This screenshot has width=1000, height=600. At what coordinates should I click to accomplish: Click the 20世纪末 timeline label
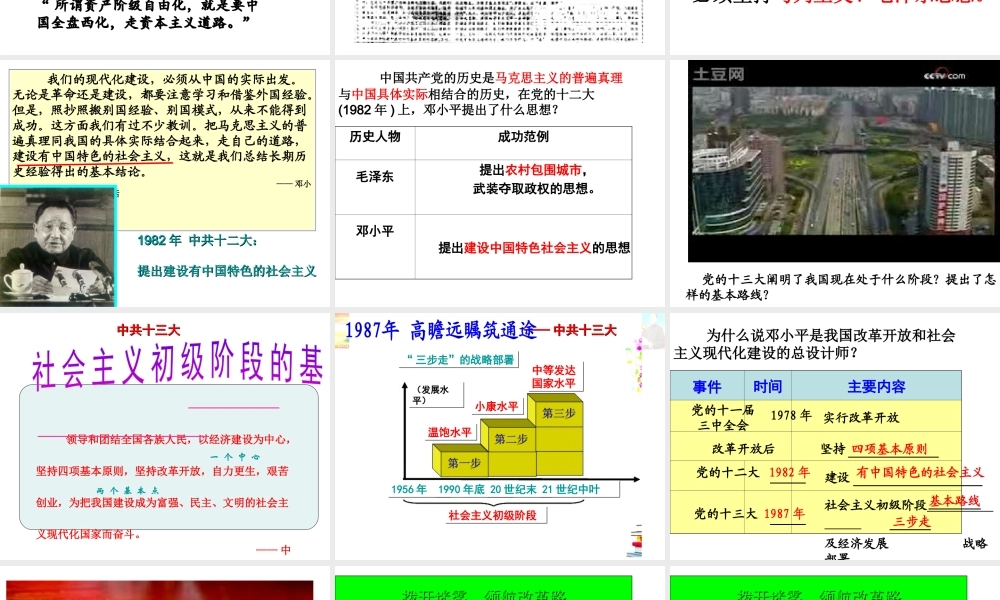pos(513,489)
